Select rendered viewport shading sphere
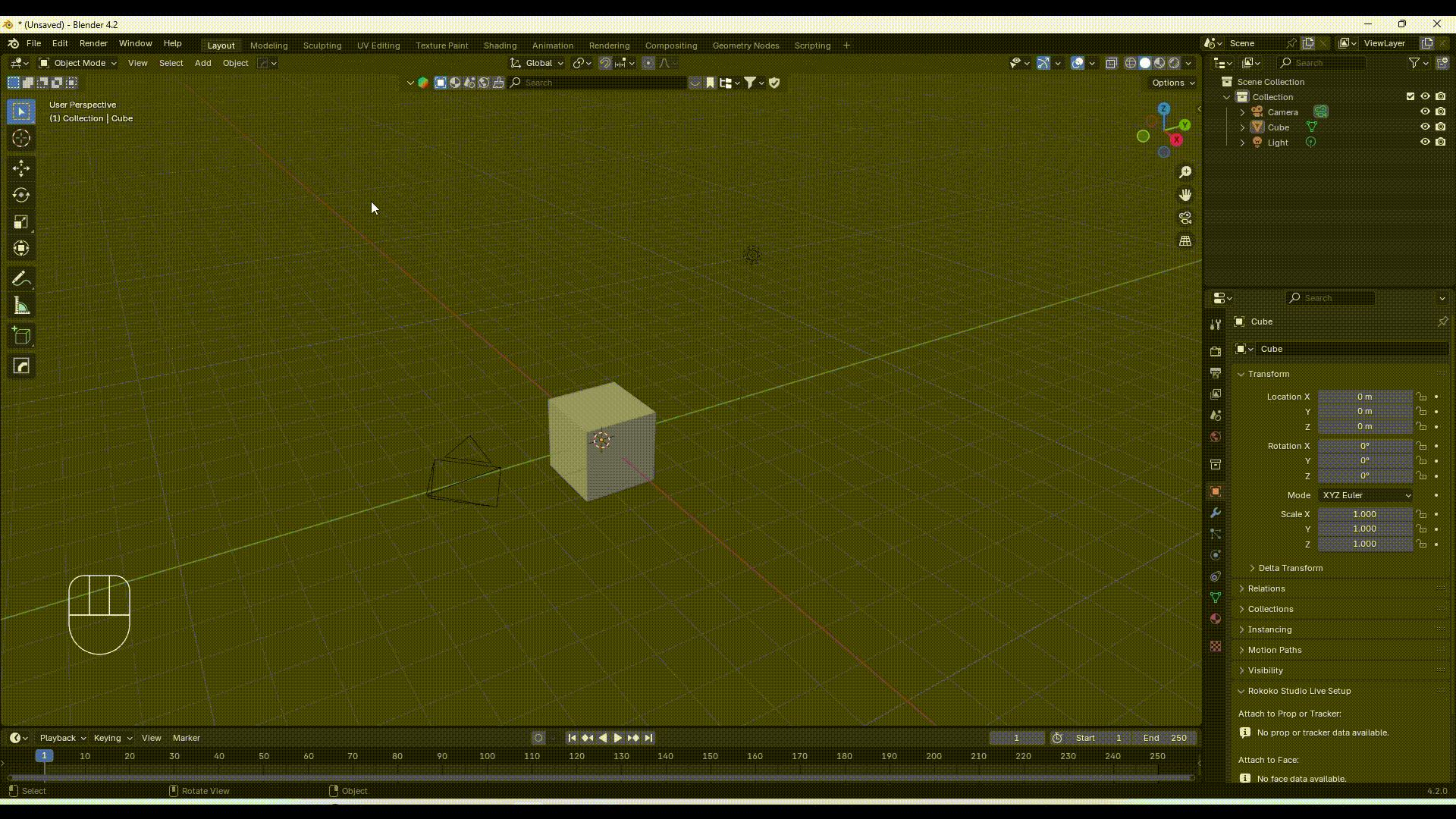 (x=1174, y=63)
